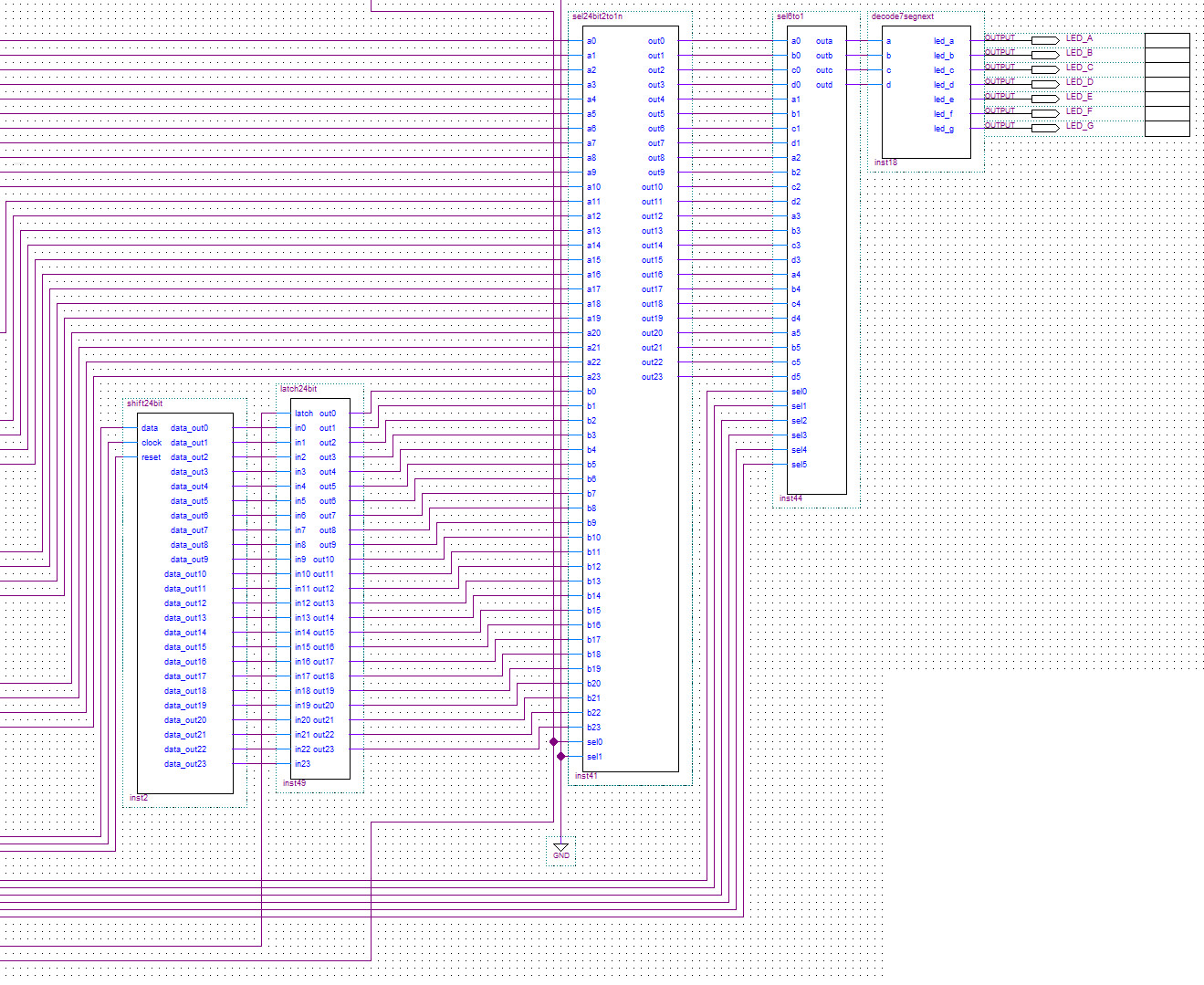Select the LED_F output pin symbol
The image size is (1204, 985).
click(1044, 113)
